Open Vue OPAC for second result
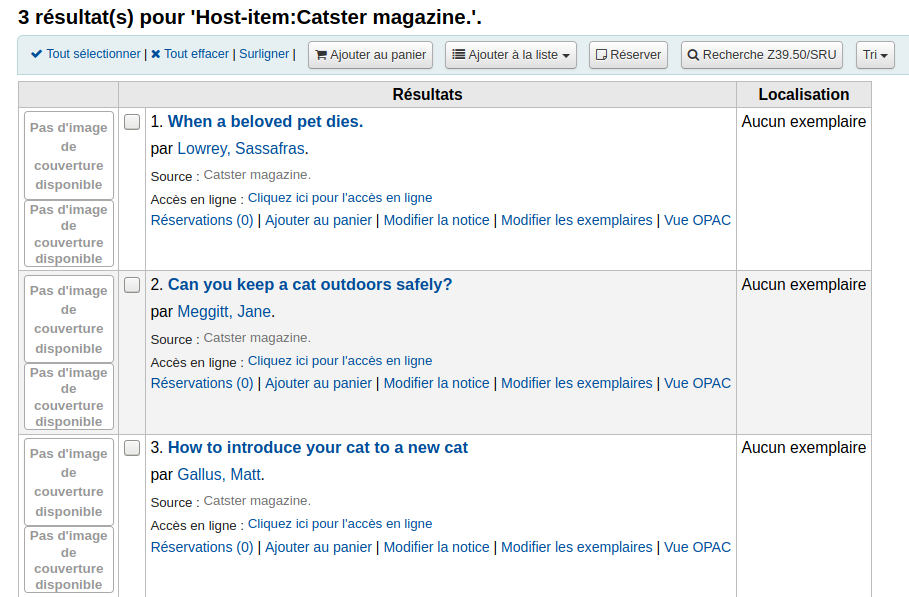 tap(697, 383)
